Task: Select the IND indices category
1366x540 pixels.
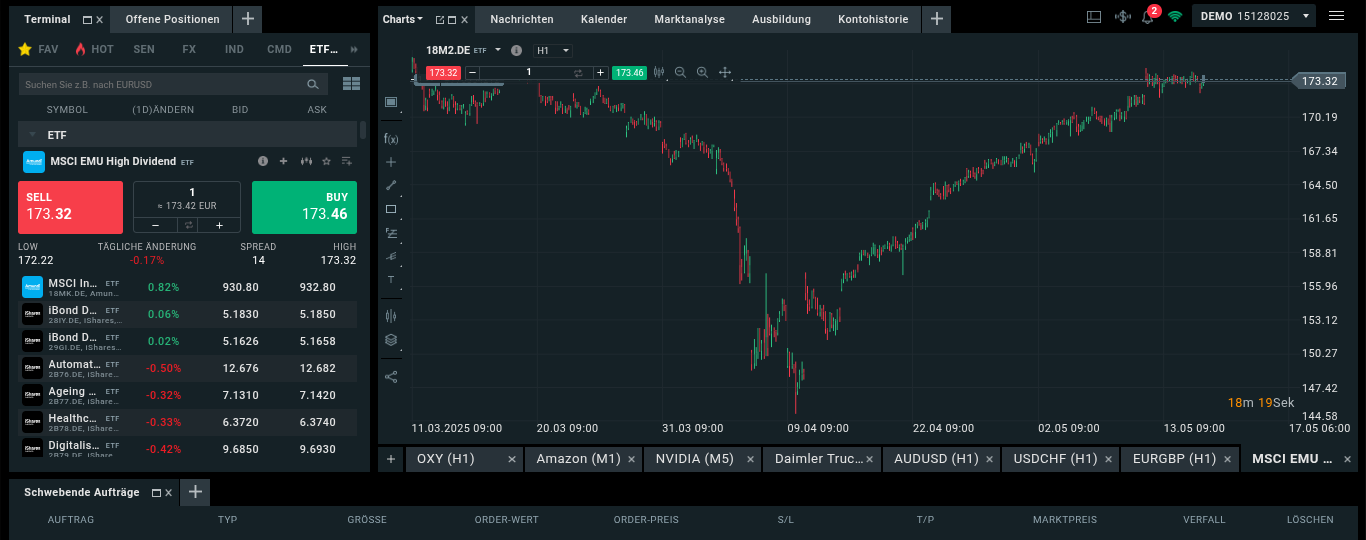Action: click(234, 49)
